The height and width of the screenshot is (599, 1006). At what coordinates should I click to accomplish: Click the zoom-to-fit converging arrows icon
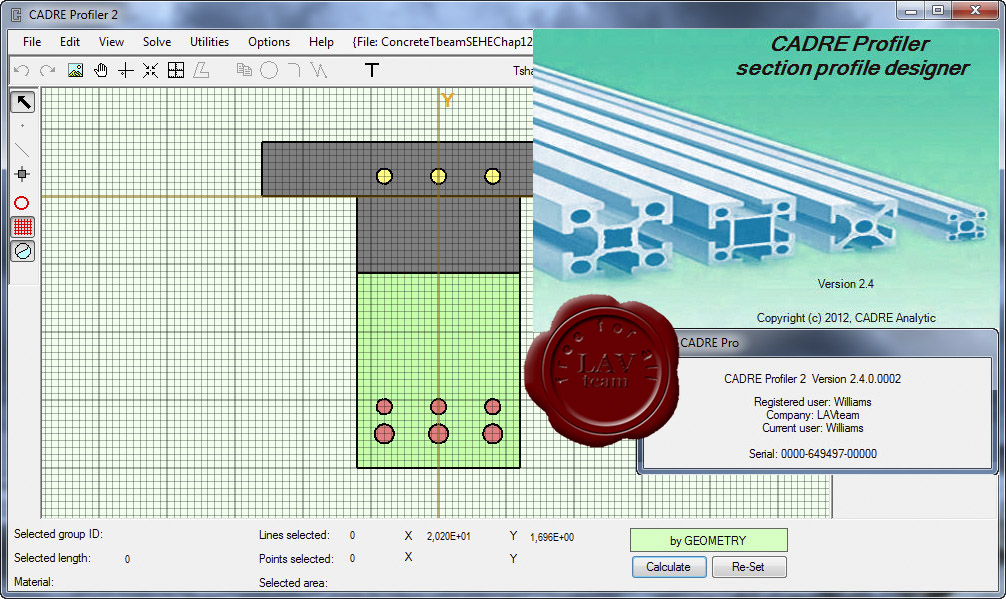coord(150,70)
